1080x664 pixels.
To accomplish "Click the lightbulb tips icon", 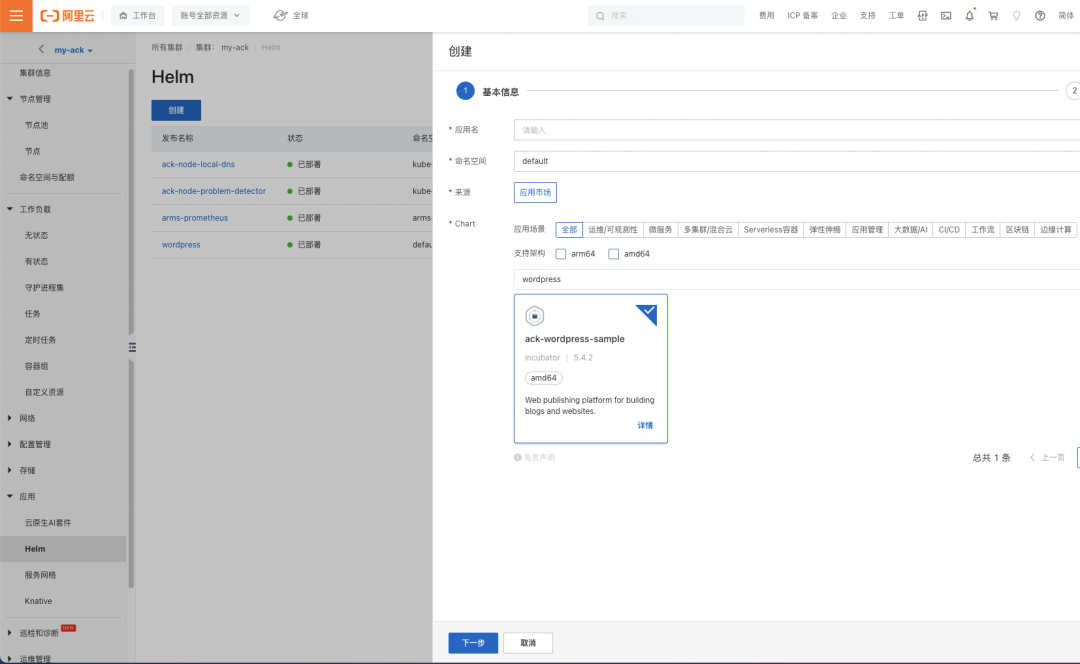I will 1016,15.
